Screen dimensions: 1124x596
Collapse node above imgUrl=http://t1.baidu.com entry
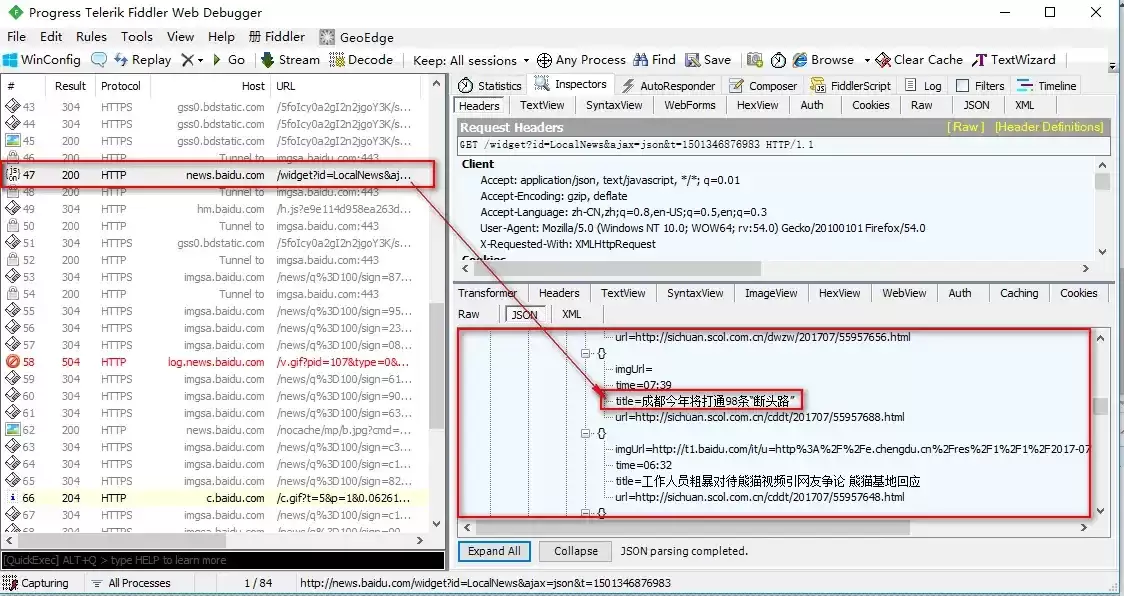tap(586, 433)
